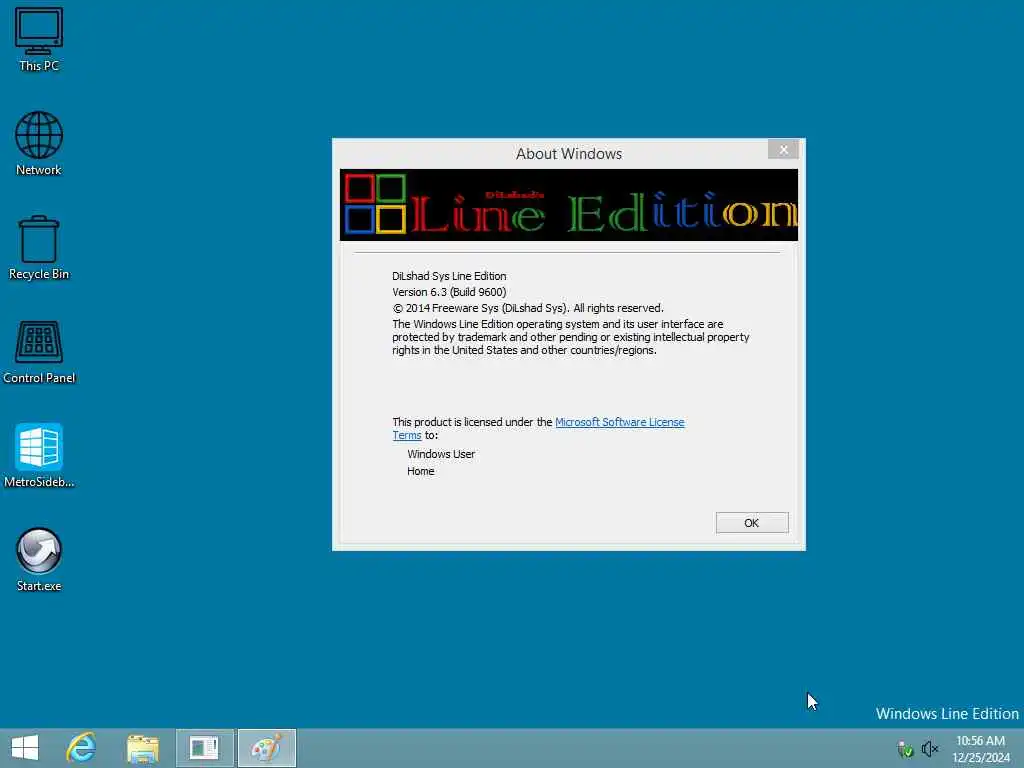Open File Explorer from taskbar
This screenshot has height=768, width=1024.
[x=143, y=748]
